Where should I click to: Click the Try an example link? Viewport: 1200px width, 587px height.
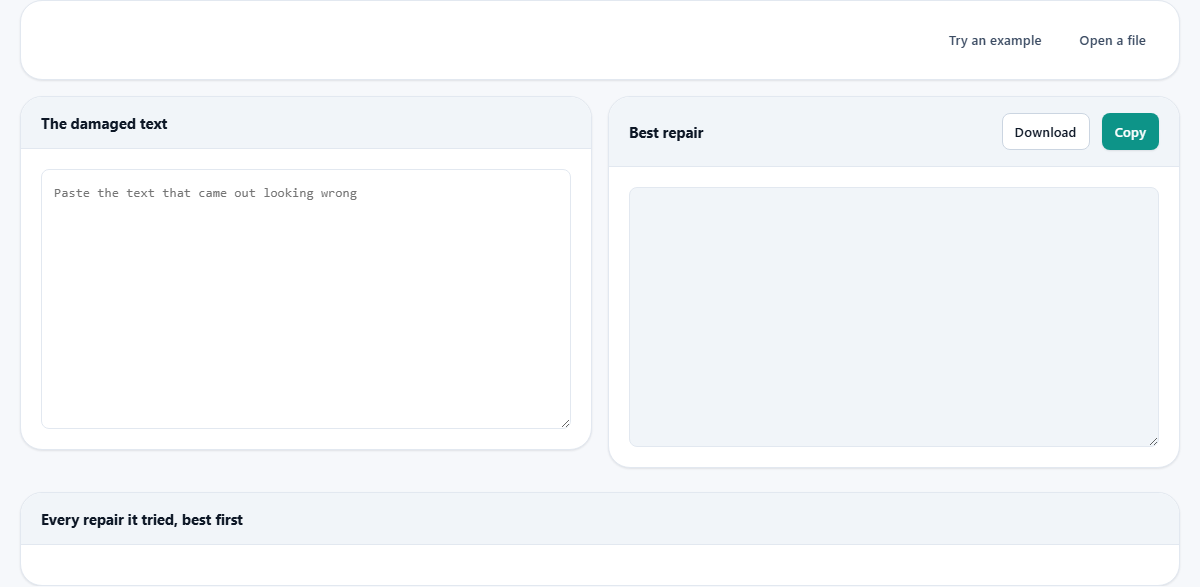tap(995, 41)
